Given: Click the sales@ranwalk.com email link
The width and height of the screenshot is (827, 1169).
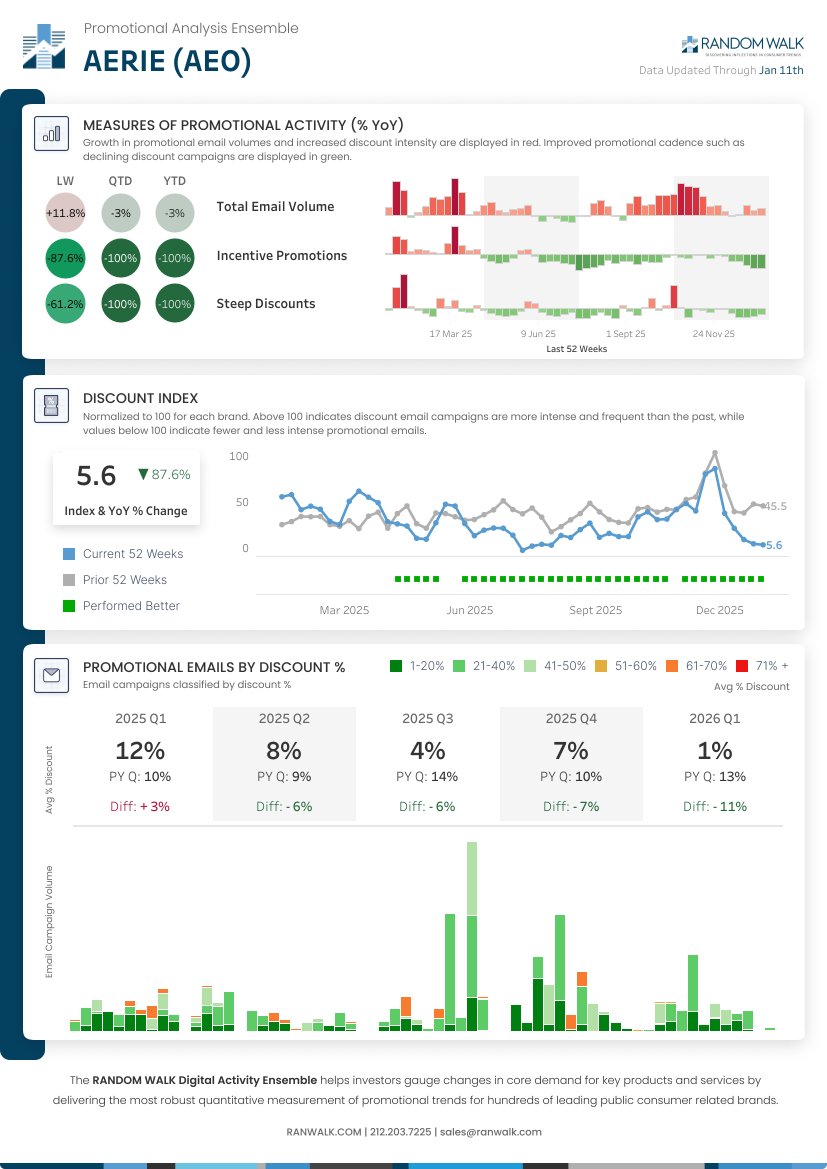Looking at the screenshot, I should (491, 1132).
